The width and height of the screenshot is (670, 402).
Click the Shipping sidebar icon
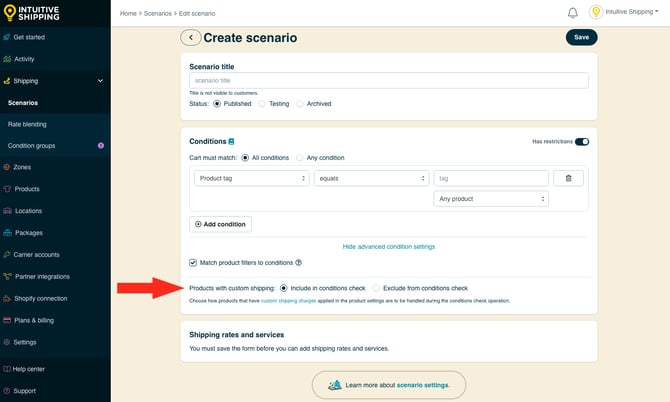click(6, 81)
